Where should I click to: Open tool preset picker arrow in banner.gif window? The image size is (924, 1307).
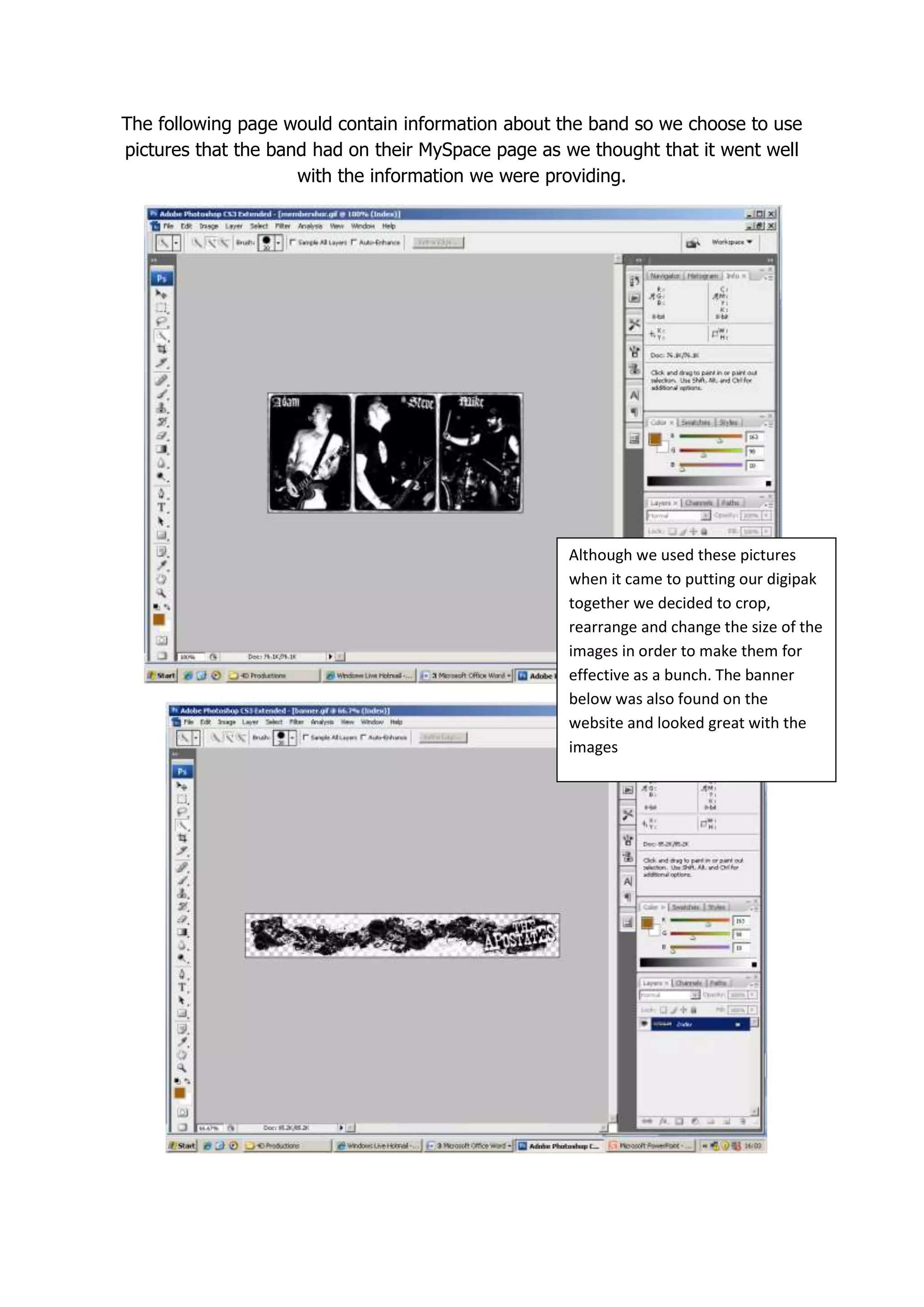pyautogui.click(x=196, y=738)
